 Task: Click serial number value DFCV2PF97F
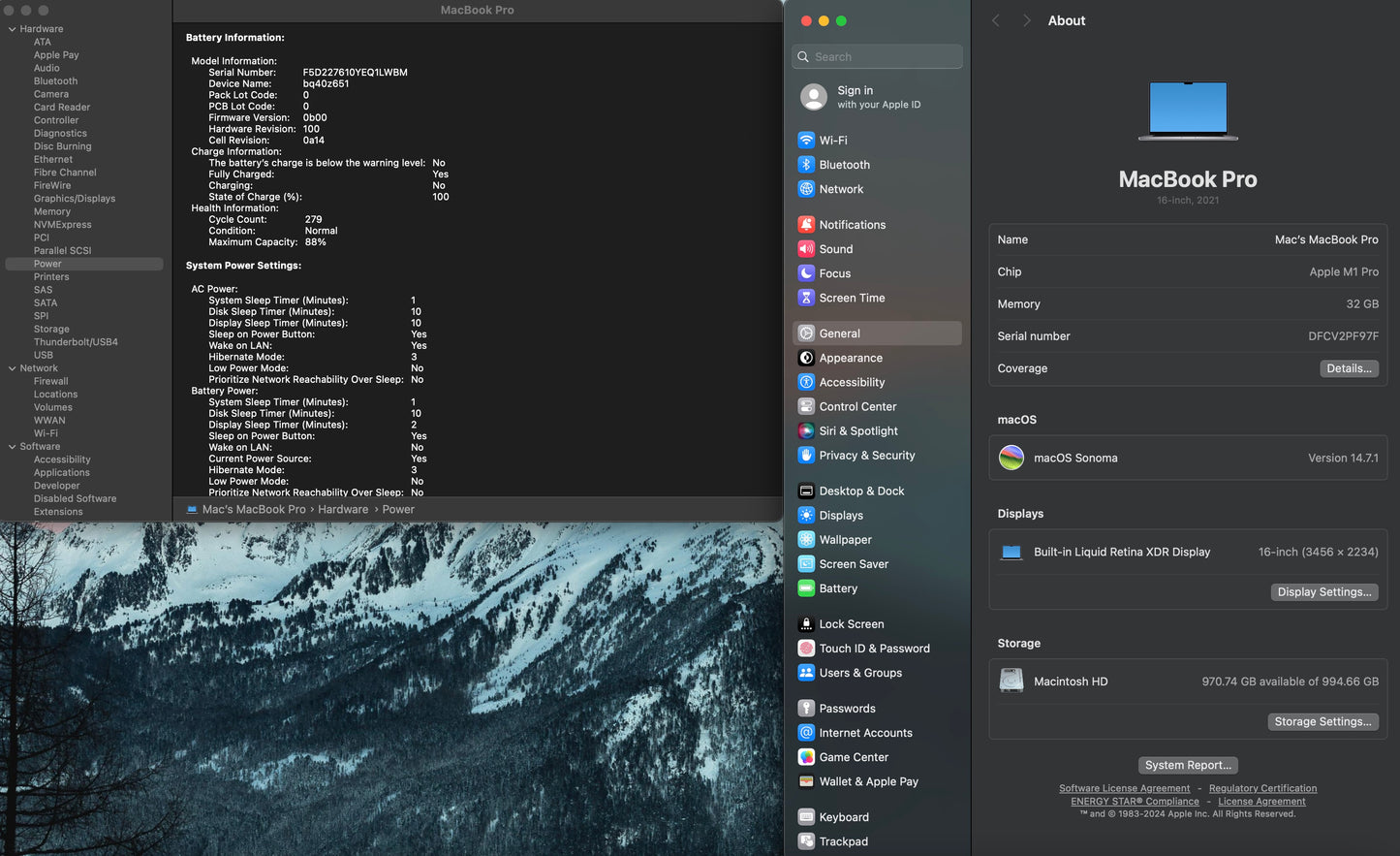[1343, 336]
